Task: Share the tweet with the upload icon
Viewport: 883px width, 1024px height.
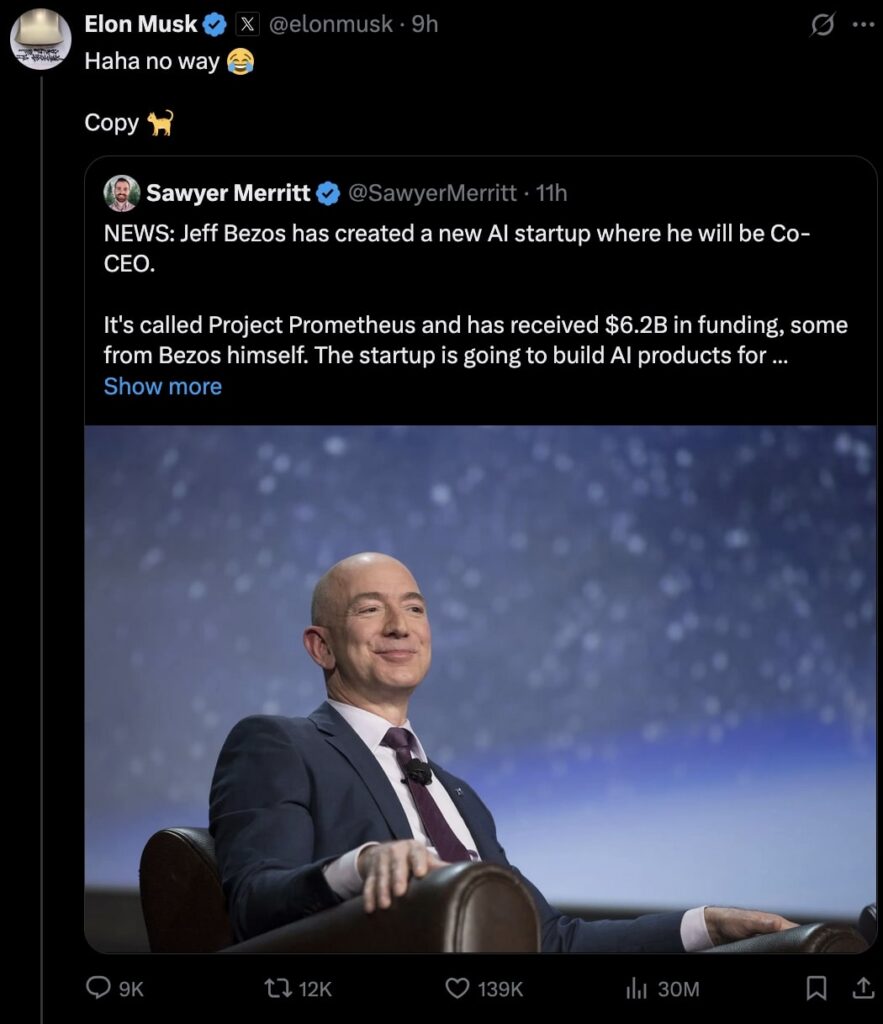Action: point(862,988)
